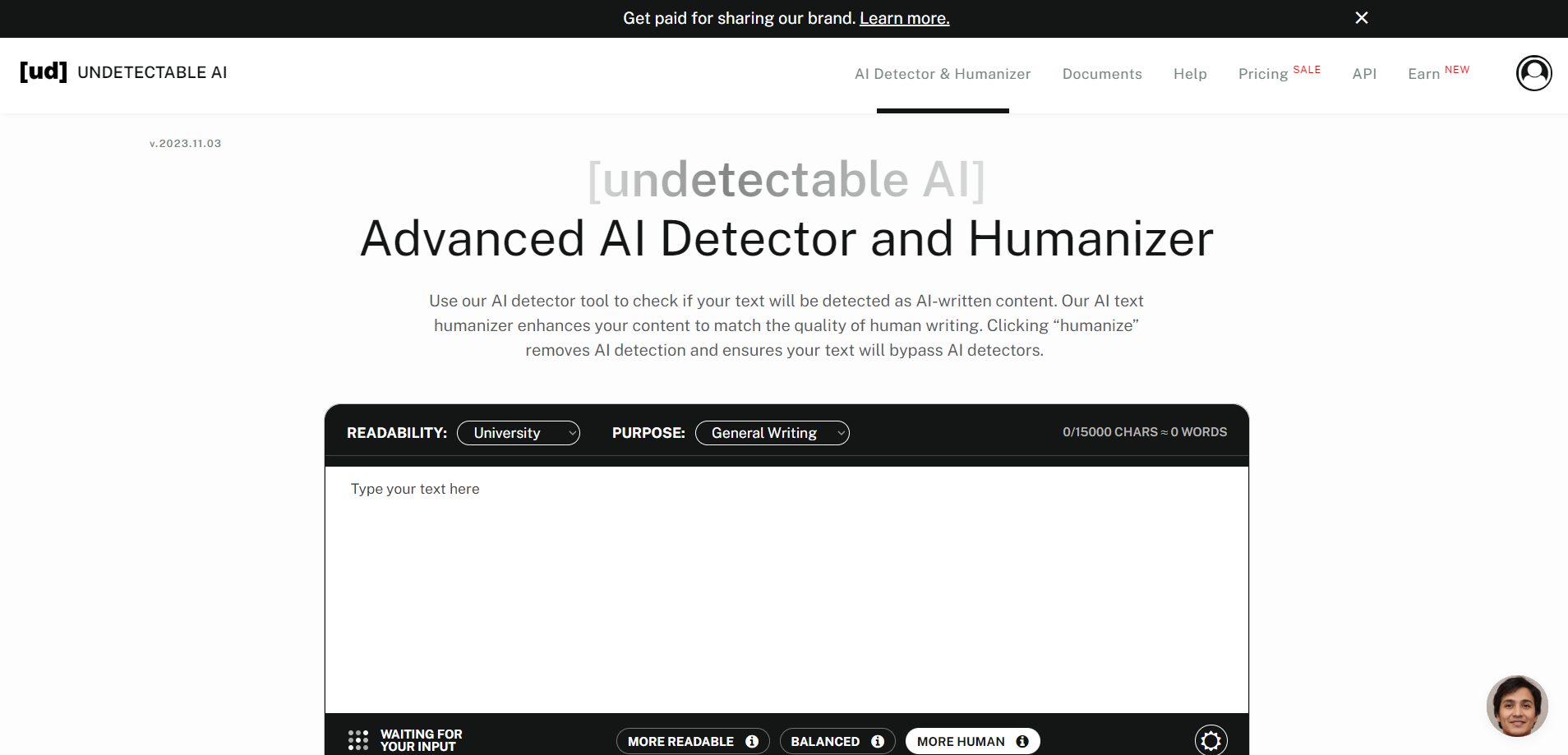Open the API nav item
The height and width of the screenshot is (755, 1568).
click(1364, 74)
